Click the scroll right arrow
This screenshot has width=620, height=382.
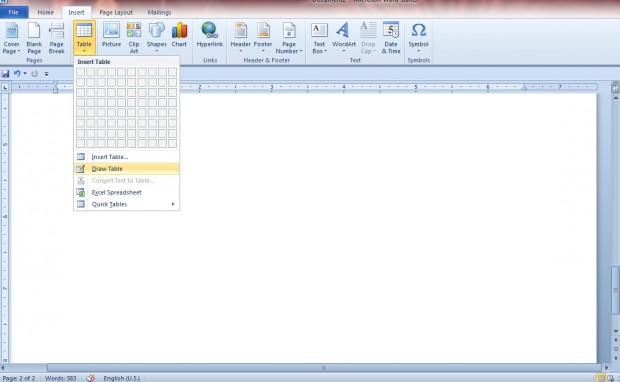pos(607,368)
